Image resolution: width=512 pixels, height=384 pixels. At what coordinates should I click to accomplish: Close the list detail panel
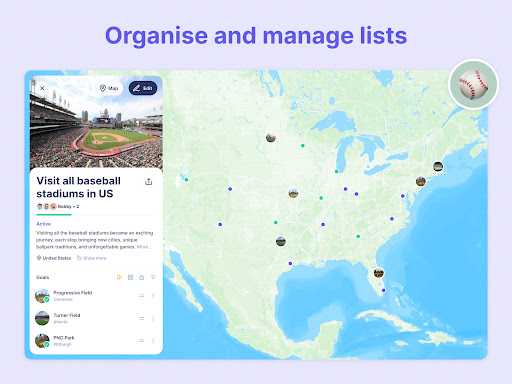click(x=42, y=88)
